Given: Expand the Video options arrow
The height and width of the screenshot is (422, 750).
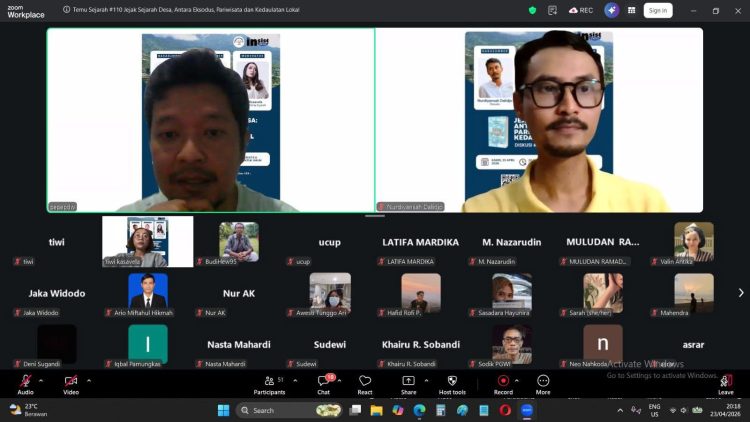Looking at the screenshot, I should coord(88,380).
